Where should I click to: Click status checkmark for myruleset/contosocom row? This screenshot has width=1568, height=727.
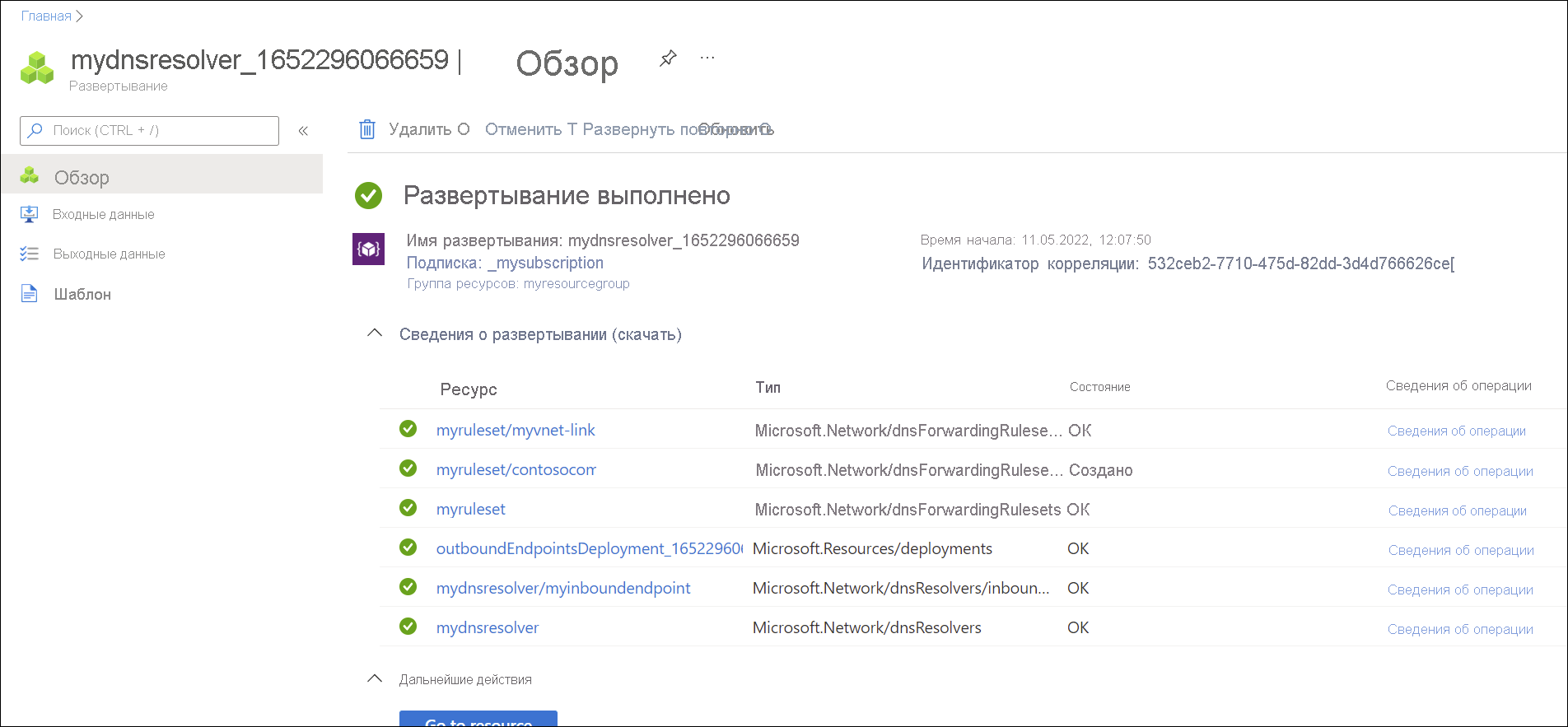pyautogui.click(x=408, y=468)
